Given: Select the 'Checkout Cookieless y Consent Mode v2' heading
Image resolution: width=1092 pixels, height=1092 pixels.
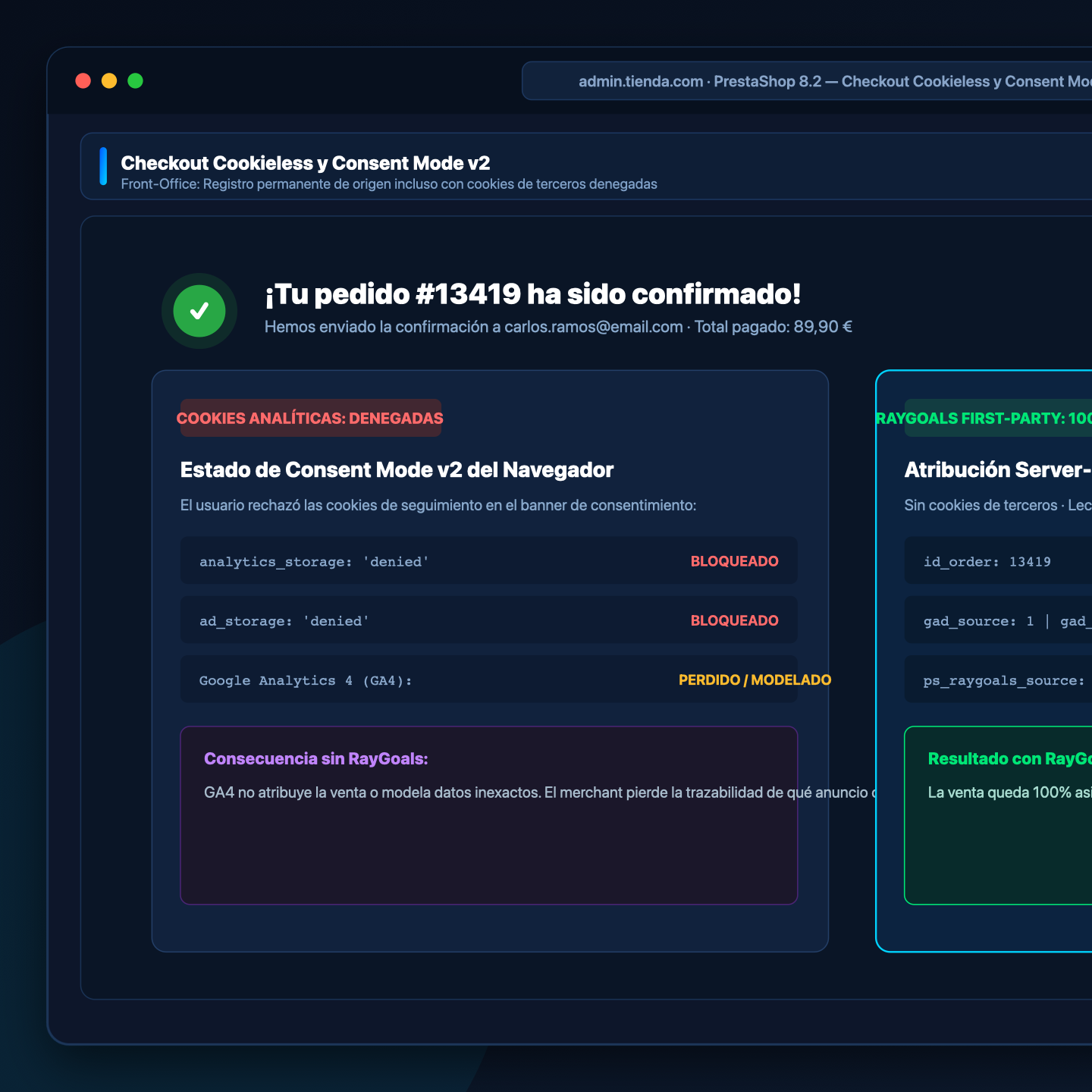Looking at the screenshot, I should click(306, 163).
